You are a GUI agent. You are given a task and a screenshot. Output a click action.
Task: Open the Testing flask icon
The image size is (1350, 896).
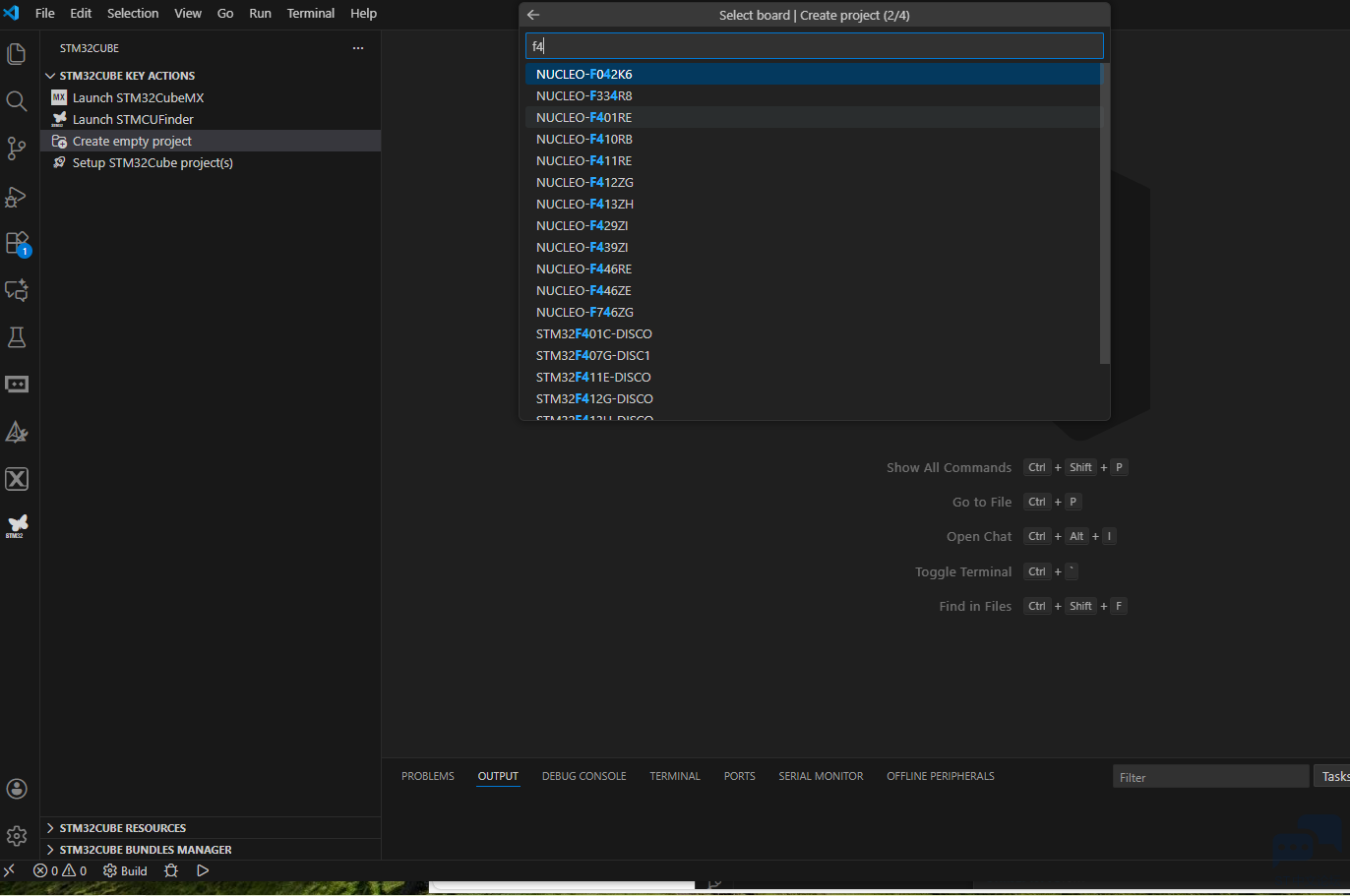pyautogui.click(x=17, y=337)
